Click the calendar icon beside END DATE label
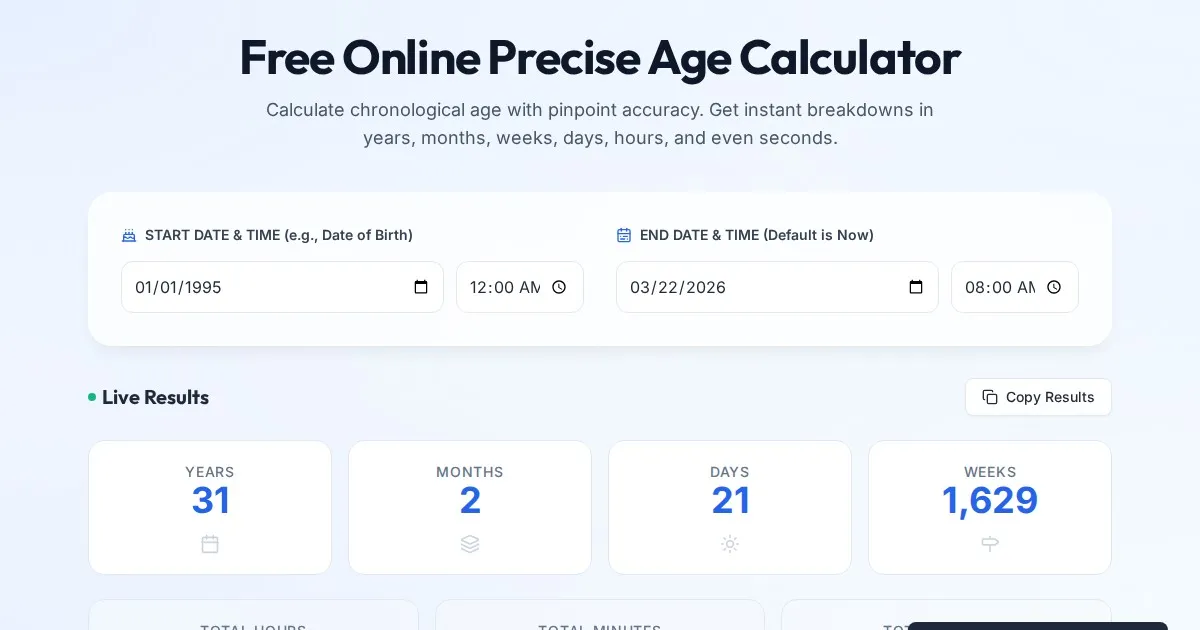The width and height of the screenshot is (1200, 630). click(624, 236)
